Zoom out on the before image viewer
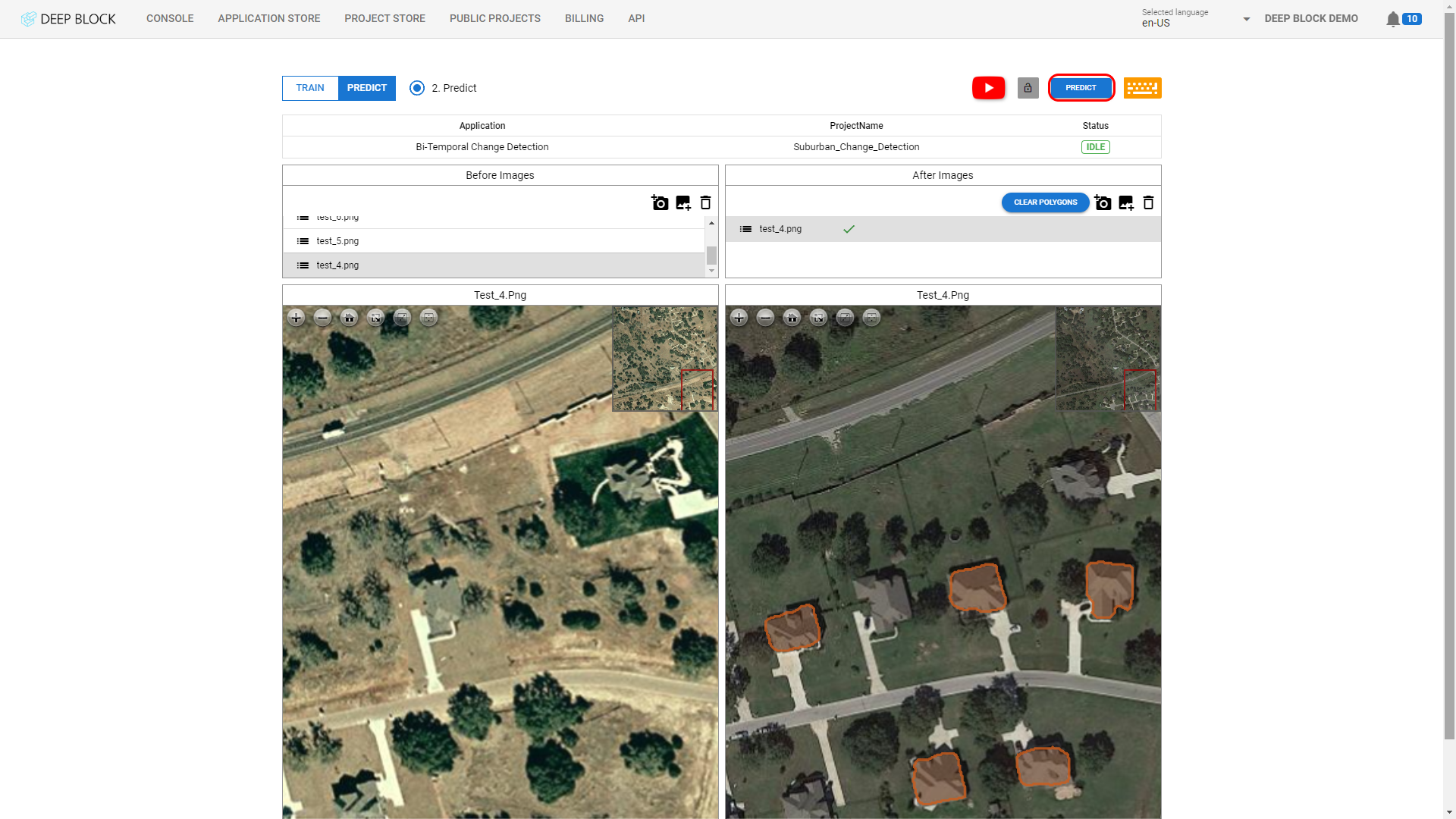The image size is (1456, 819). coord(322,318)
